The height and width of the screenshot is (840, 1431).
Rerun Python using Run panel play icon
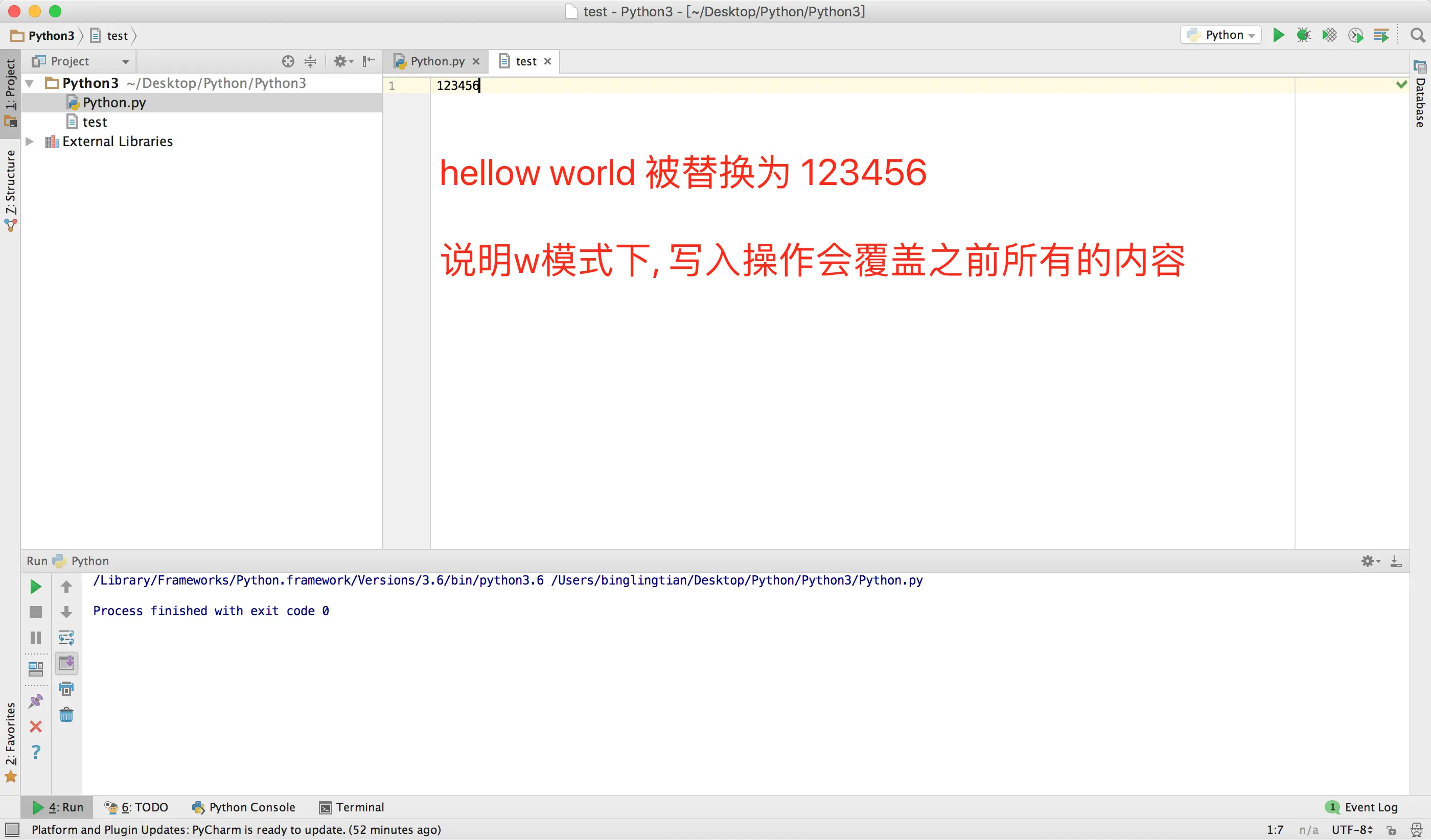(35, 587)
